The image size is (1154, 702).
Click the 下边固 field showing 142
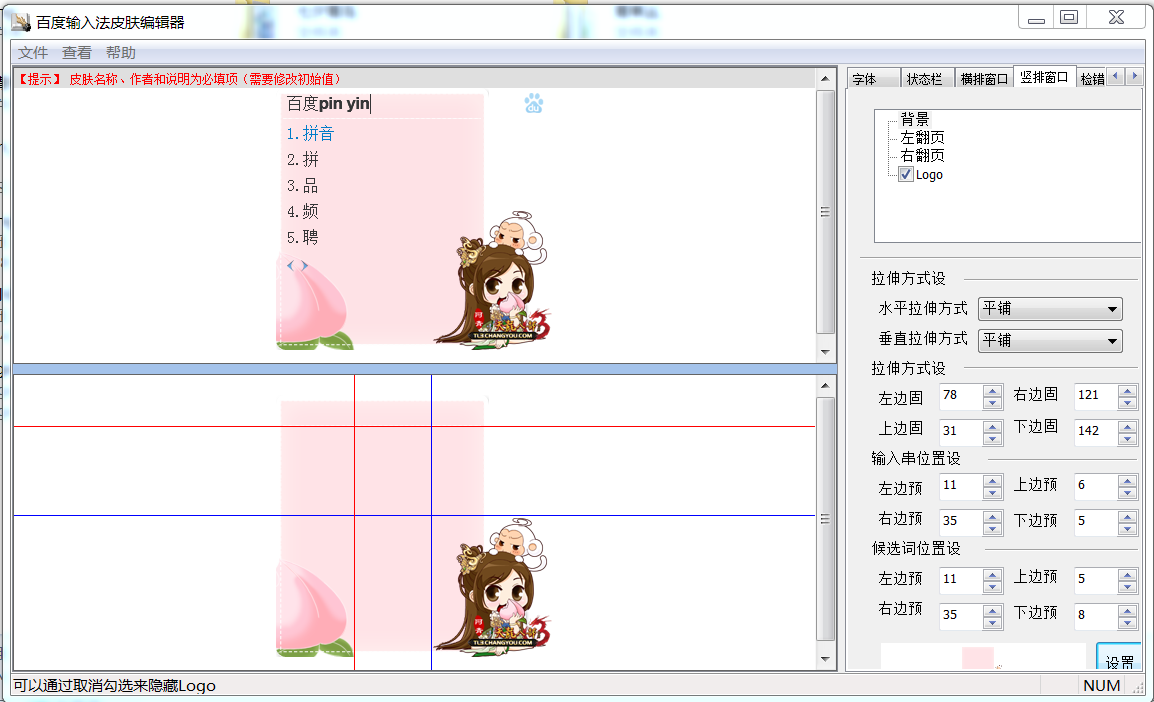[1096, 431]
